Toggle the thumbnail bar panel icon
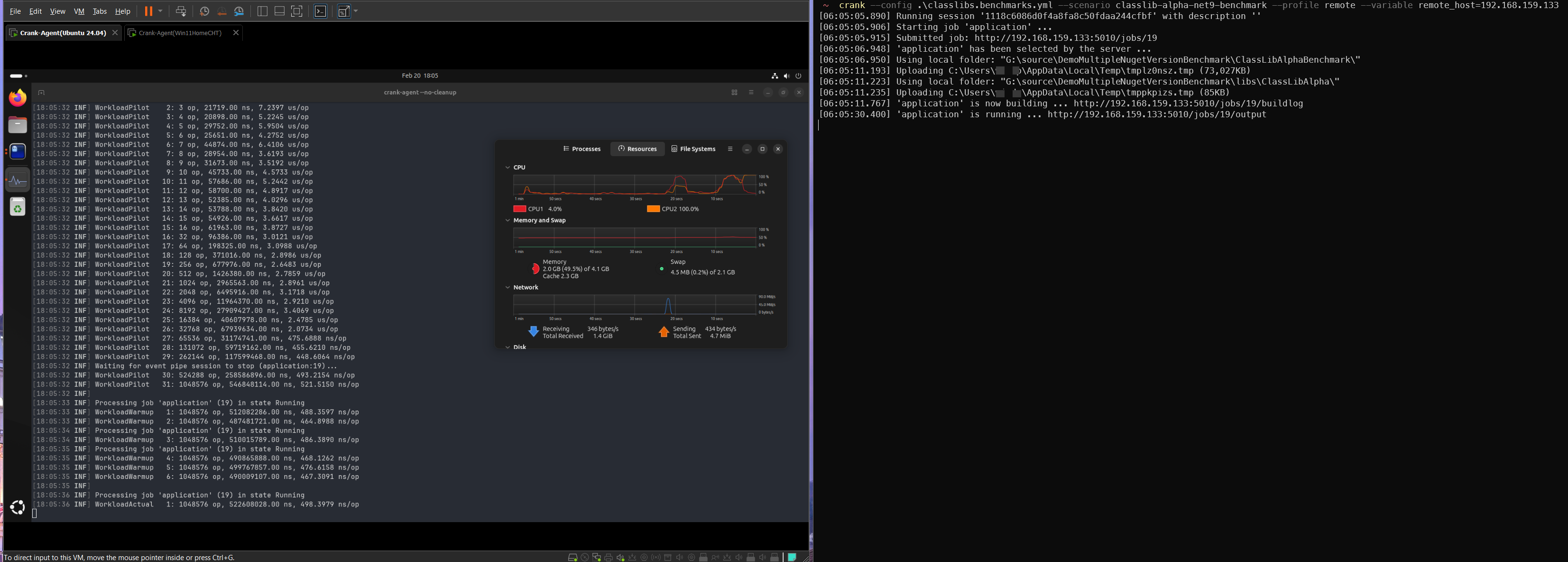Image resolution: width=1568 pixels, height=562 pixels. click(x=279, y=11)
